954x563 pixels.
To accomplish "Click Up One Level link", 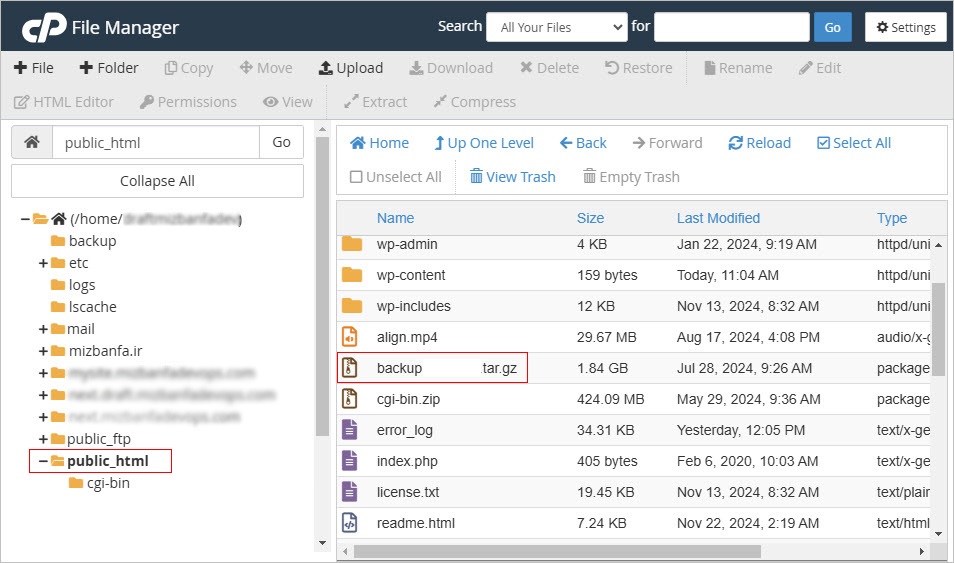I will point(484,143).
